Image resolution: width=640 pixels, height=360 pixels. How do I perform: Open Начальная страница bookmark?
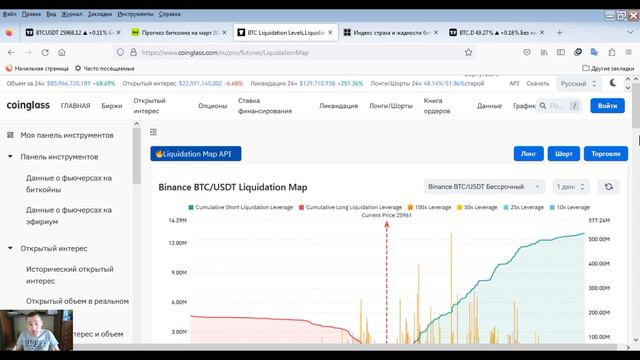click(37, 68)
